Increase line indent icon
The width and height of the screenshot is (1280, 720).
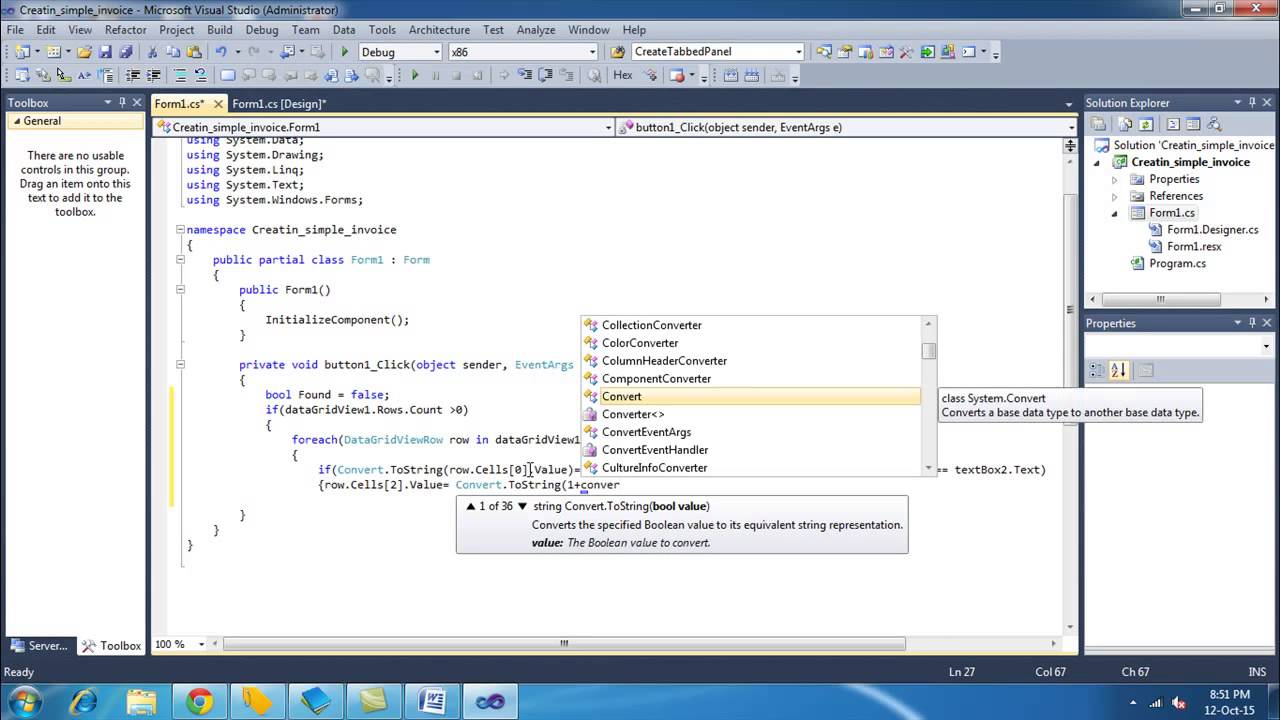(x=154, y=75)
